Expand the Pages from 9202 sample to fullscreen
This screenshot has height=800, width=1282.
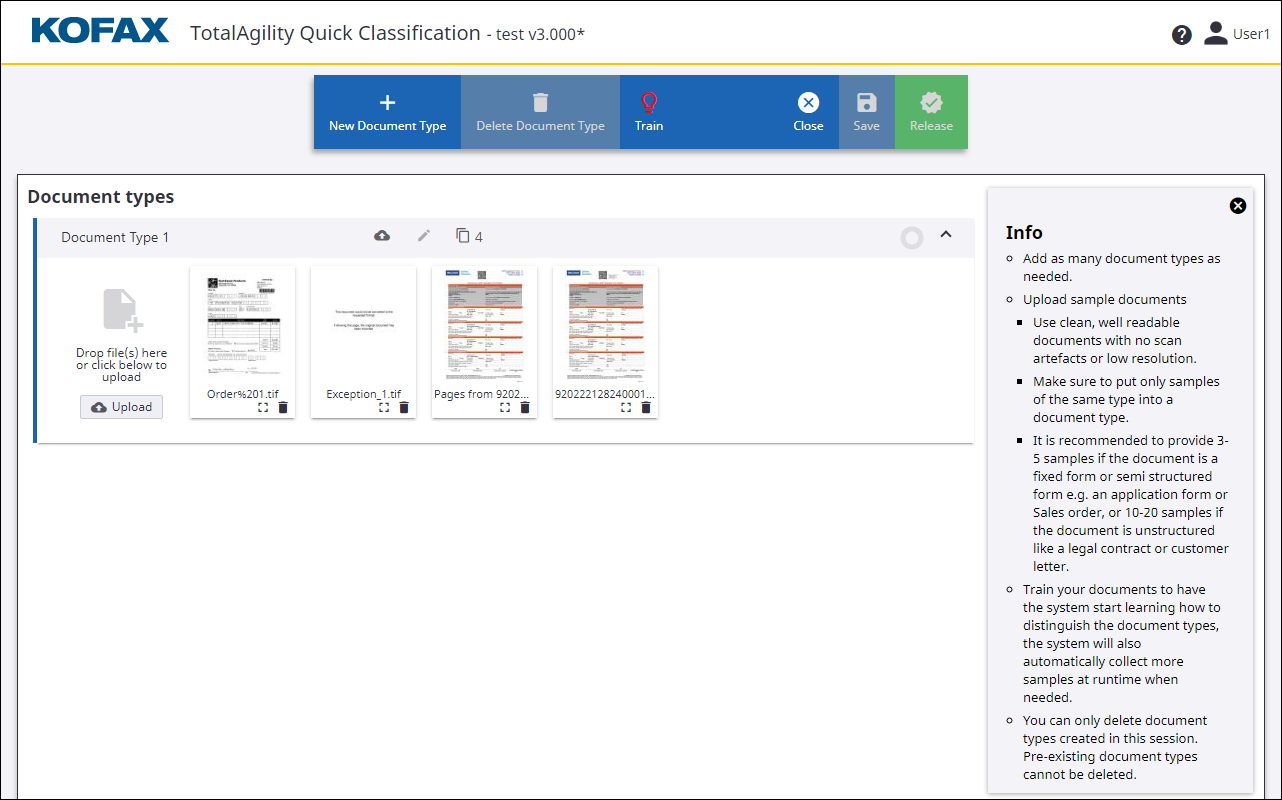tap(504, 407)
